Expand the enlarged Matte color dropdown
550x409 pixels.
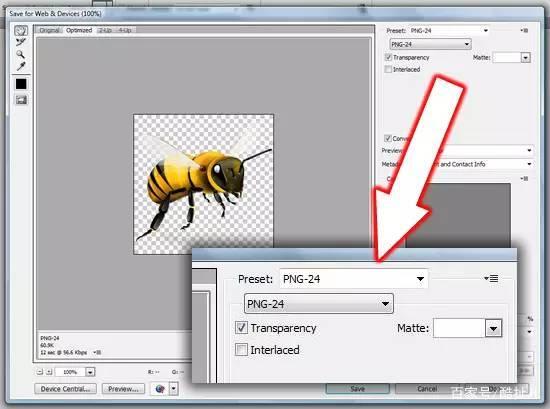click(494, 328)
